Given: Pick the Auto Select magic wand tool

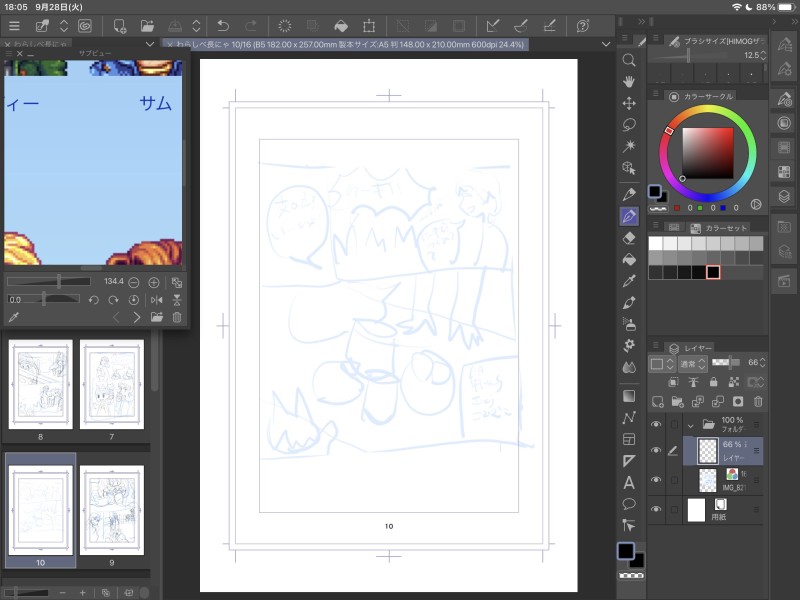Looking at the screenshot, I should 629,146.
